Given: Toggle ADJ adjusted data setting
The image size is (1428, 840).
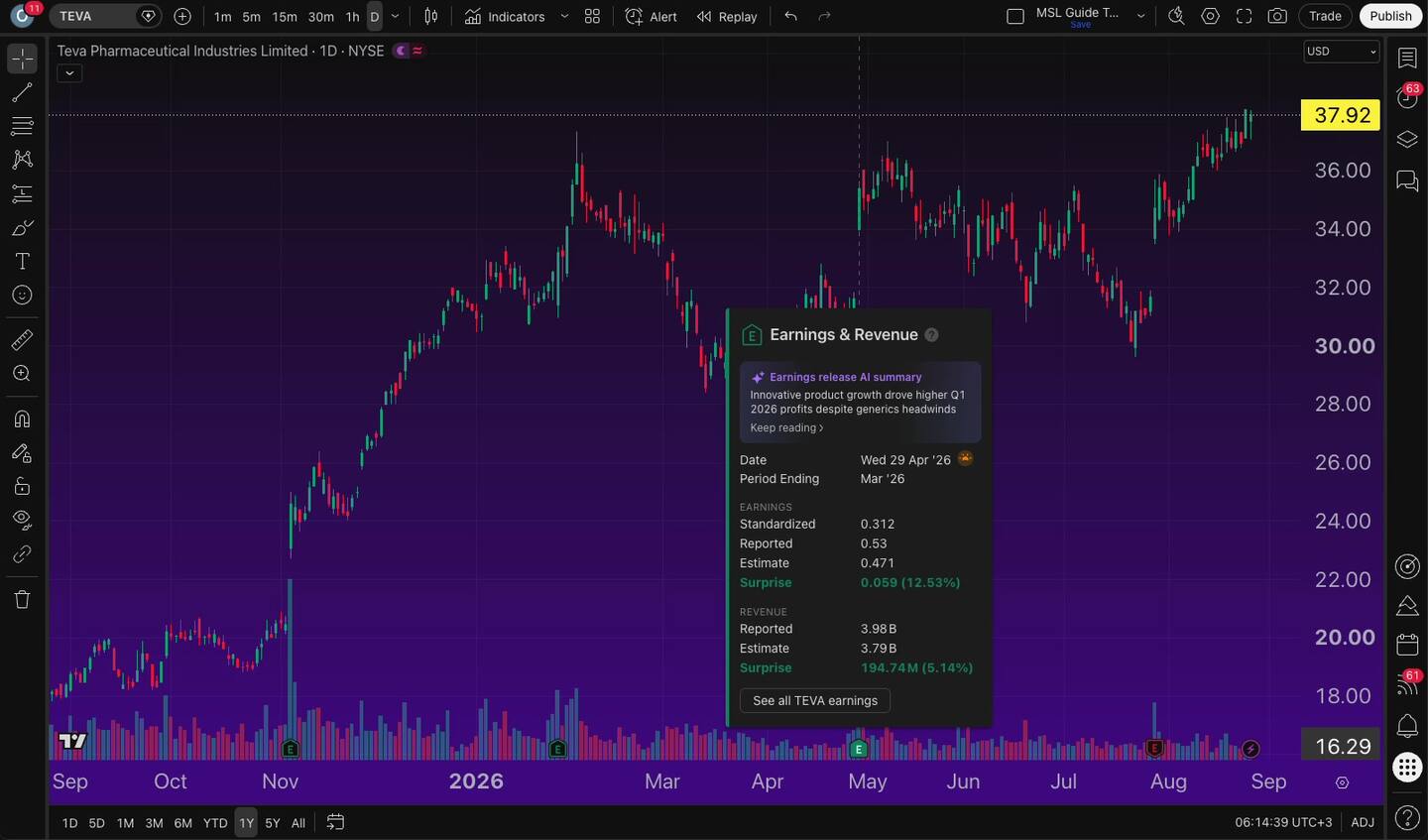Looking at the screenshot, I should (1363, 822).
